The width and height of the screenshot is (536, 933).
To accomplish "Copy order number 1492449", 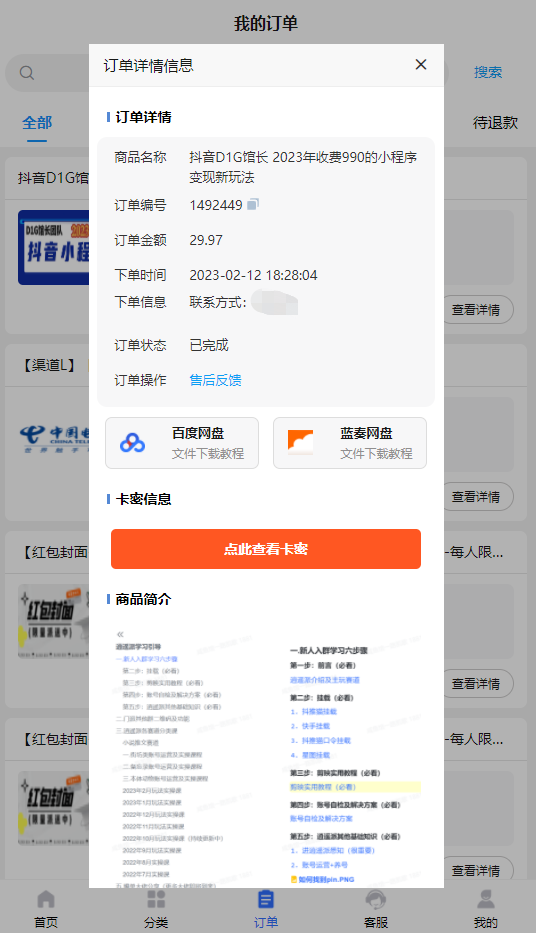I will [x=253, y=204].
